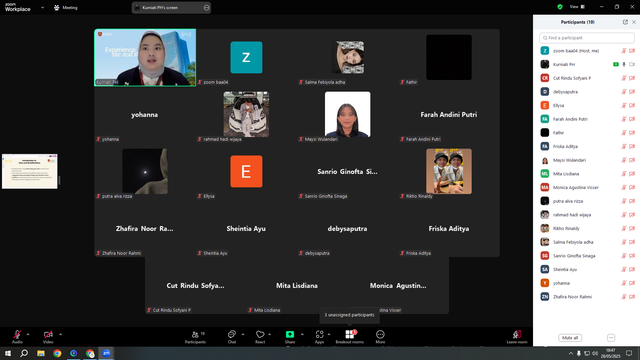The width and height of the screenshot is (640, 360).
Task: Select Cut Rindu Sofyani P in list
Action: click(x=587, y=78)
